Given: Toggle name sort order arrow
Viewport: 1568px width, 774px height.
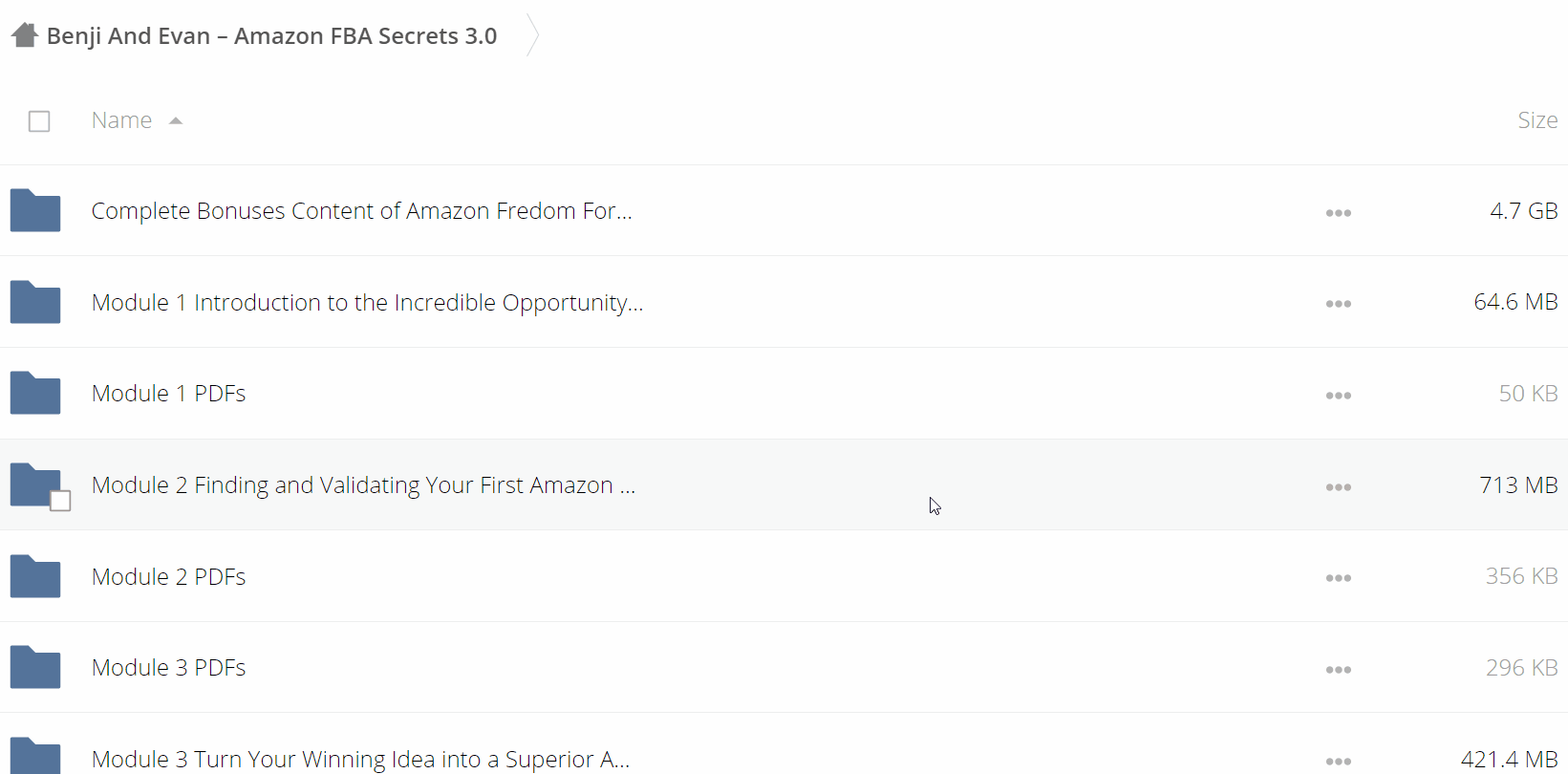Looking at the screenshot, I should point(176,120).
